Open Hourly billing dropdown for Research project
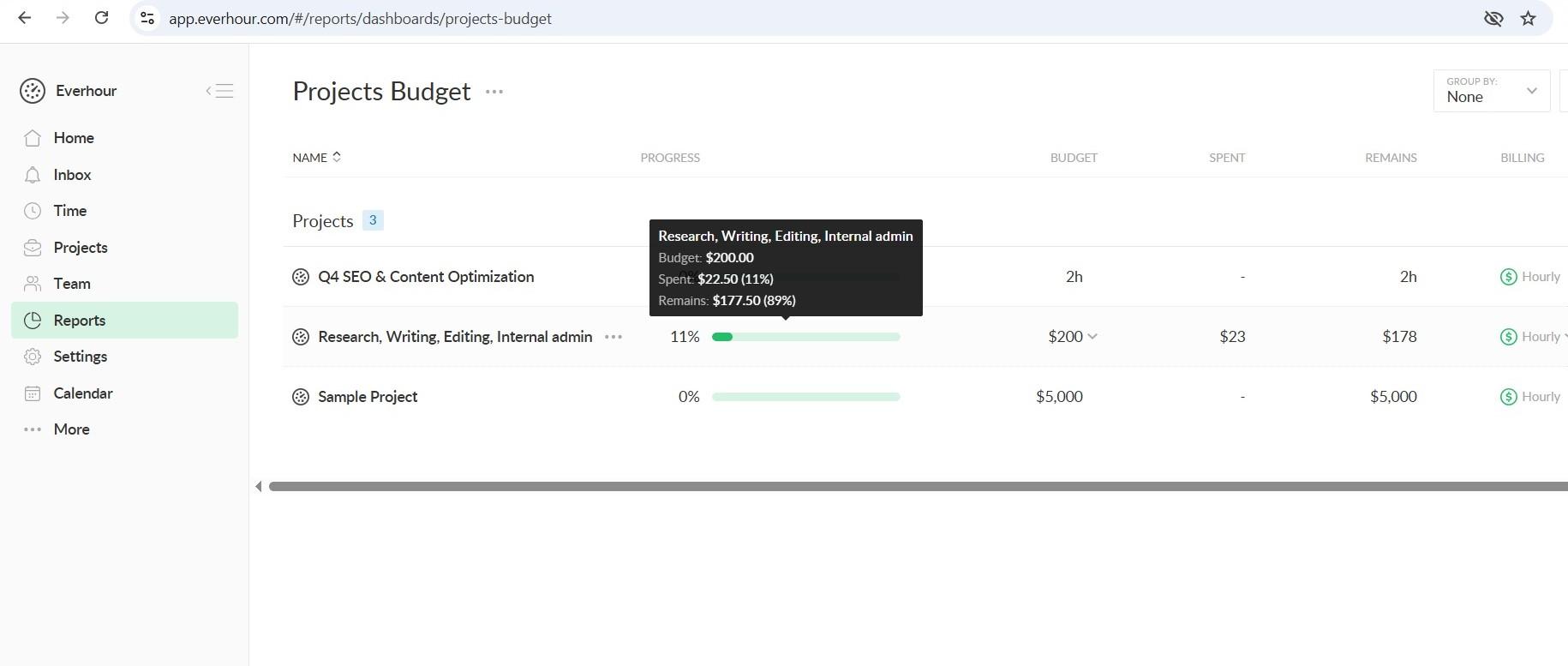 1534,337
